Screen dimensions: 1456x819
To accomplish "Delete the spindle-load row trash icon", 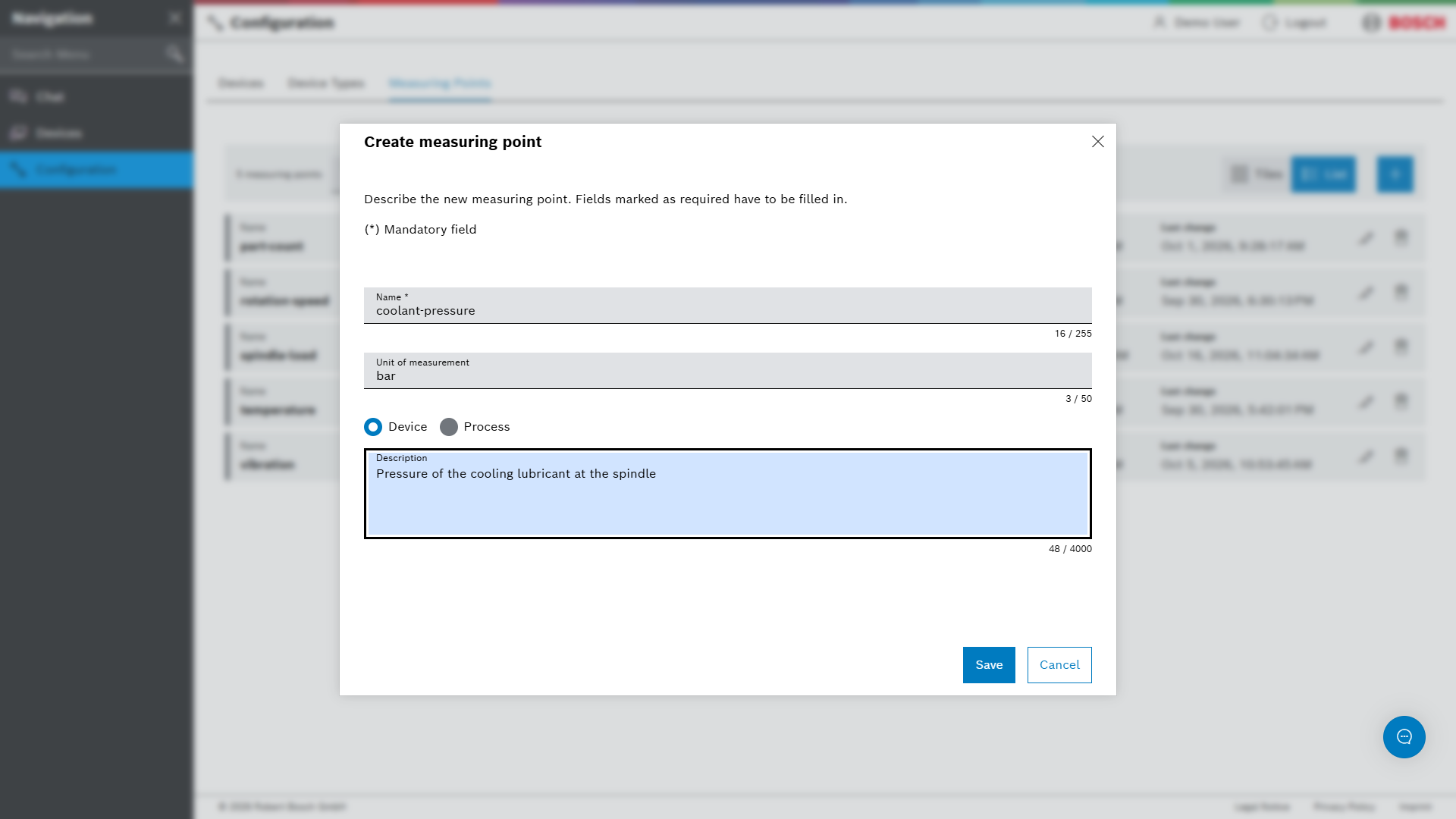I will [x=1401, y=347].
